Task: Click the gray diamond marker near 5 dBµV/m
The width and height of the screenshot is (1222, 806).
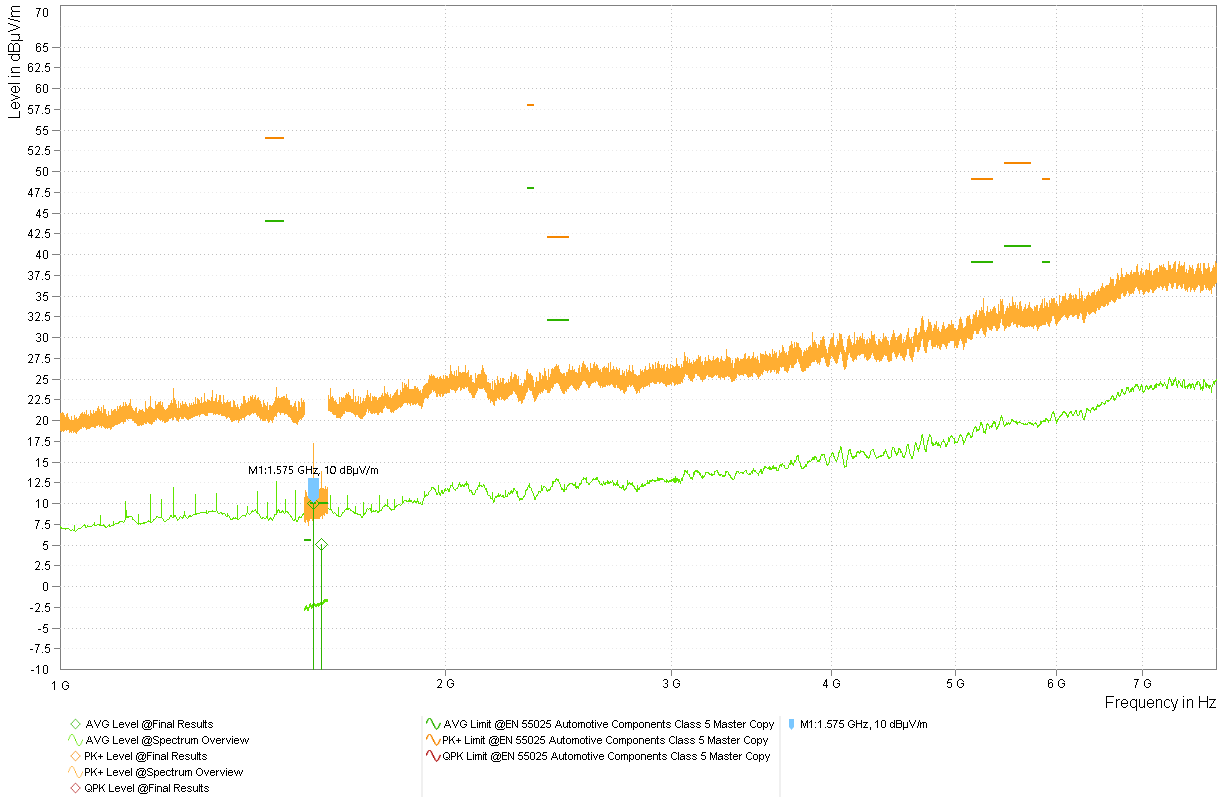Action: point(322,545)
